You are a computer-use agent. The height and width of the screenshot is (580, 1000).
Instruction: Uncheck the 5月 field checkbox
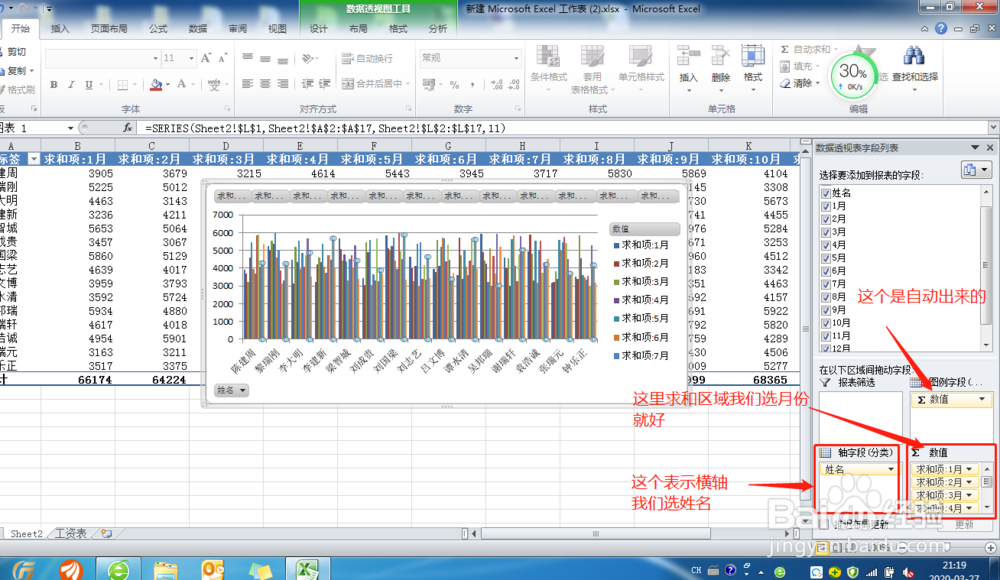pyautogui.click(x=826, y=258)
